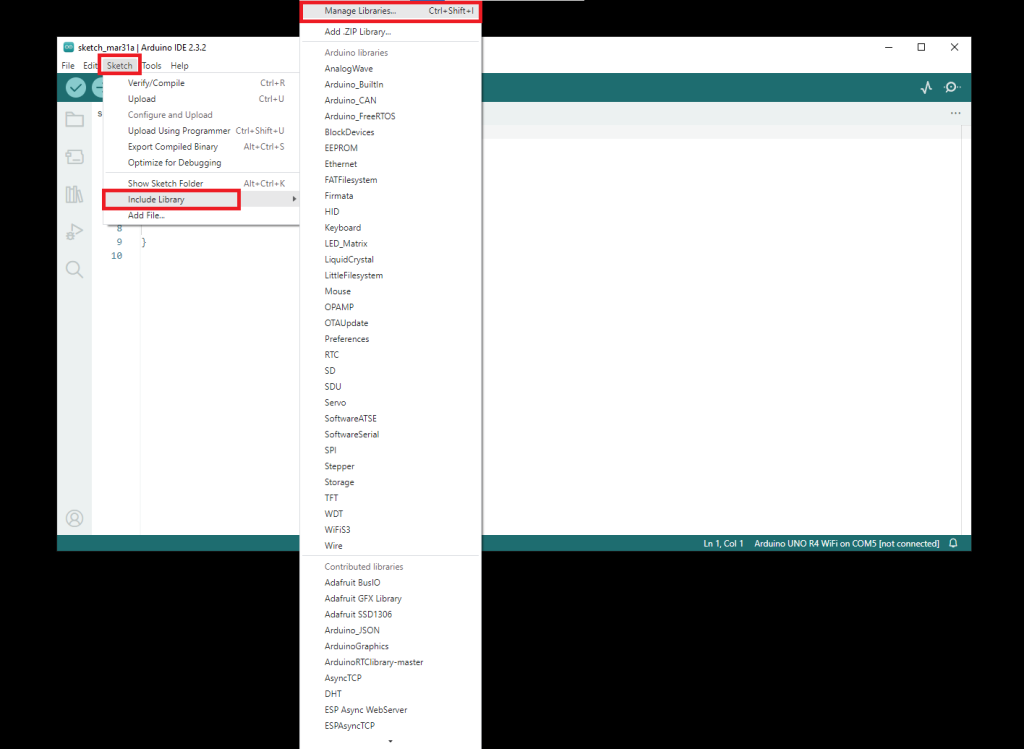Open the Library Manager books icon
The width and height of the screenshot is (1024, 749).
[x=75, y=194]
